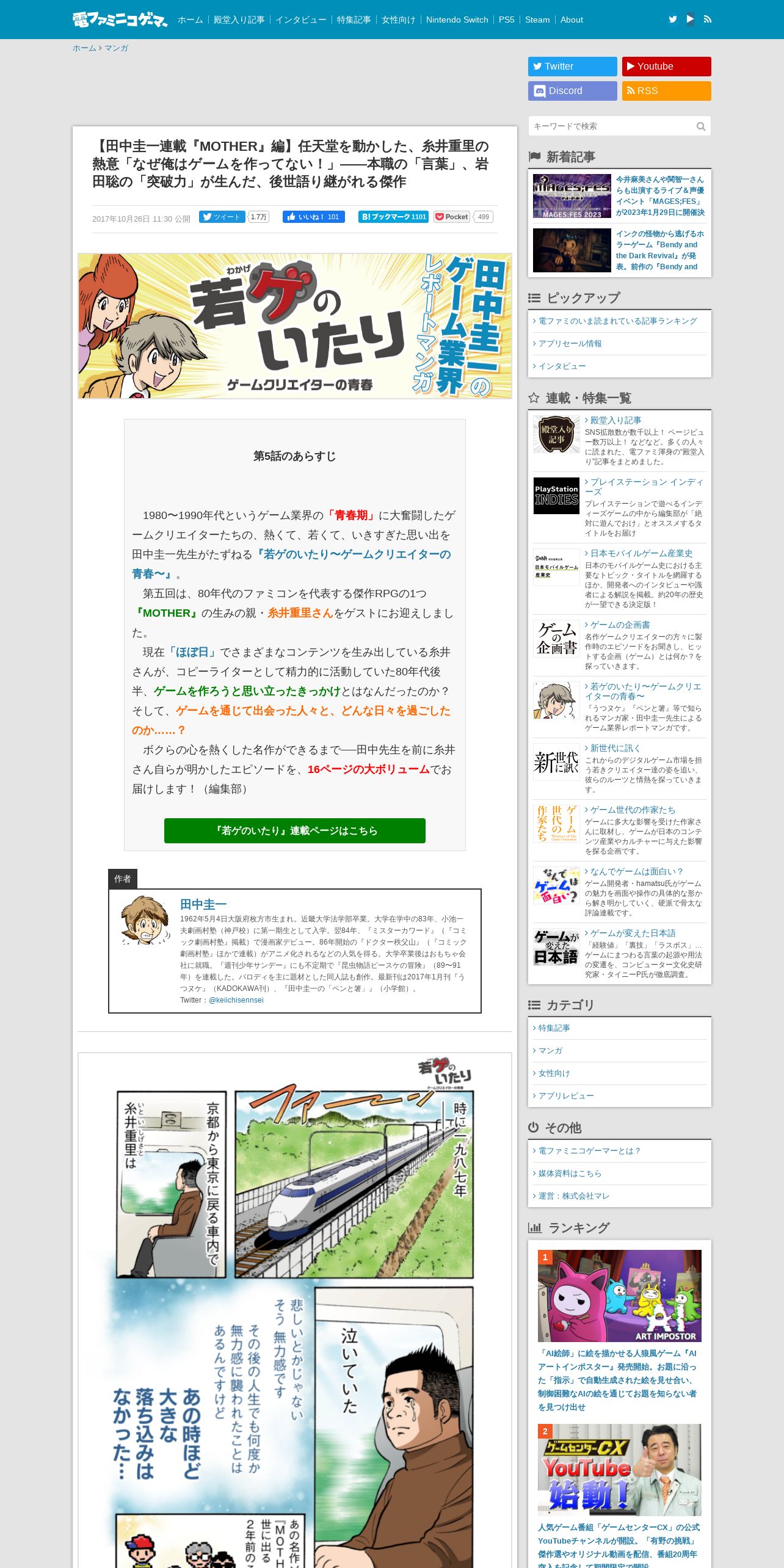The image size is (784, 1568).
Task: Click author name 田中圭一 link
Action: (x=203, y=904)
